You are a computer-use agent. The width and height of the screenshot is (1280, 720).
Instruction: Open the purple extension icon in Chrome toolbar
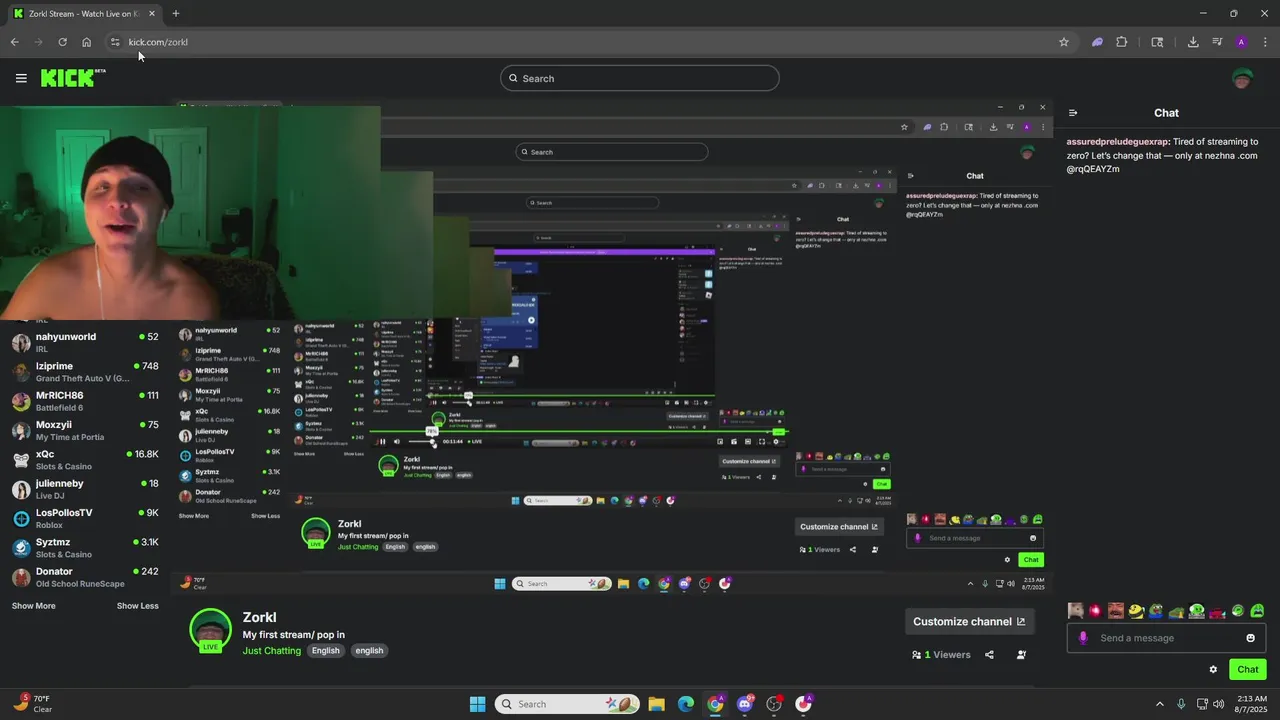1097,42
